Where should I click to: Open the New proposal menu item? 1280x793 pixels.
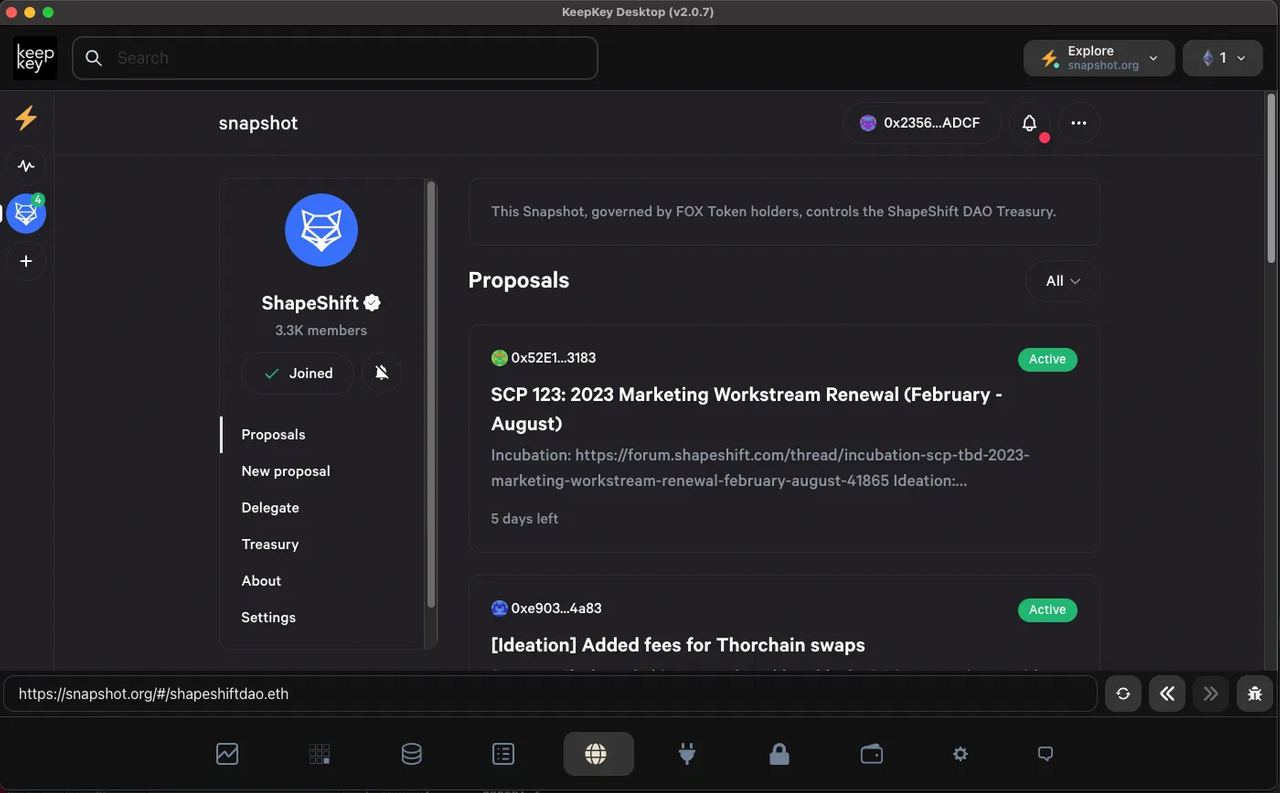click(285, 471)
